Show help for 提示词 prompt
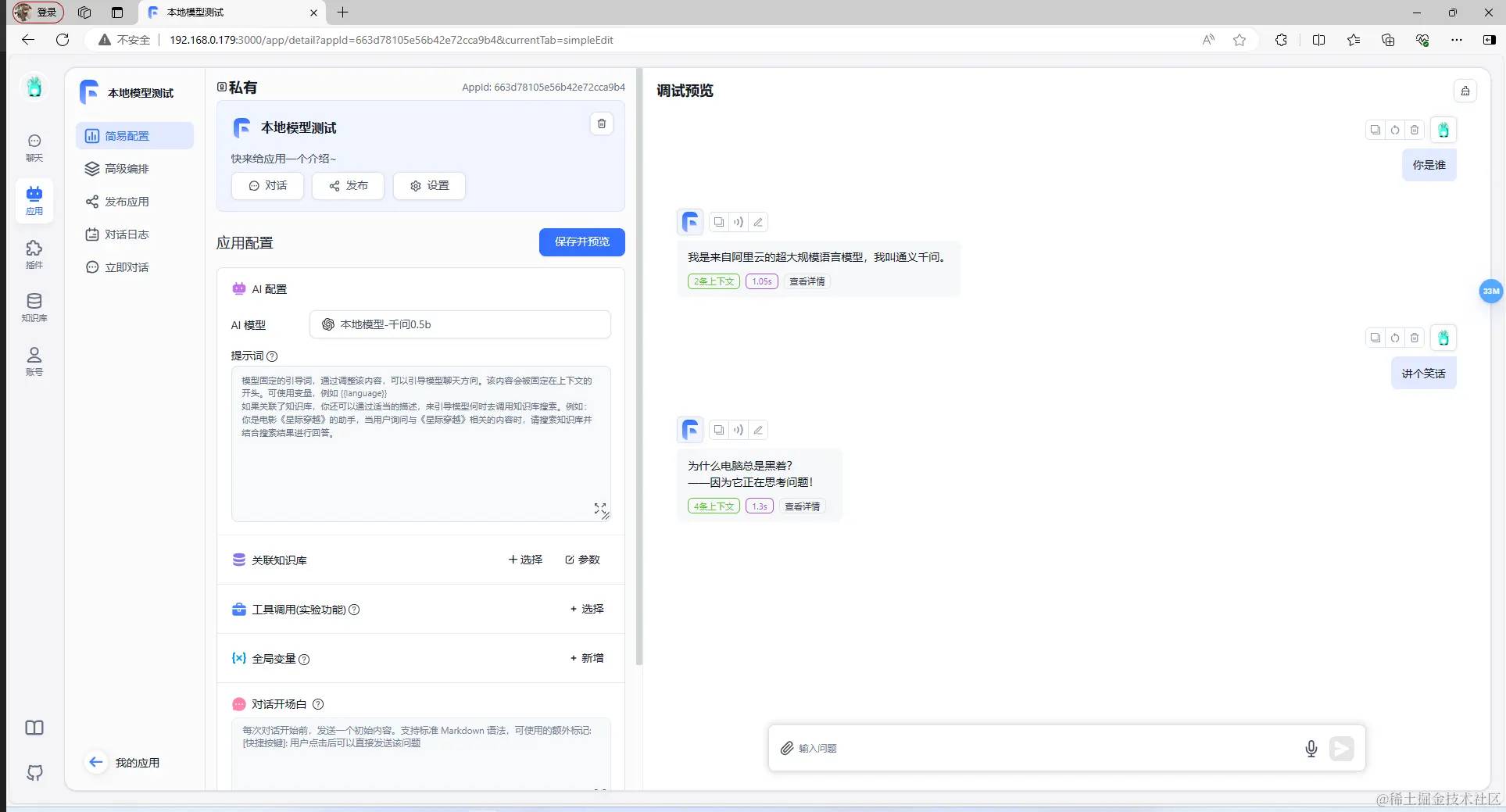Image resolution: width=1506 pixels, height=812 pixels. pyautogui.click(x=272, y=356)
